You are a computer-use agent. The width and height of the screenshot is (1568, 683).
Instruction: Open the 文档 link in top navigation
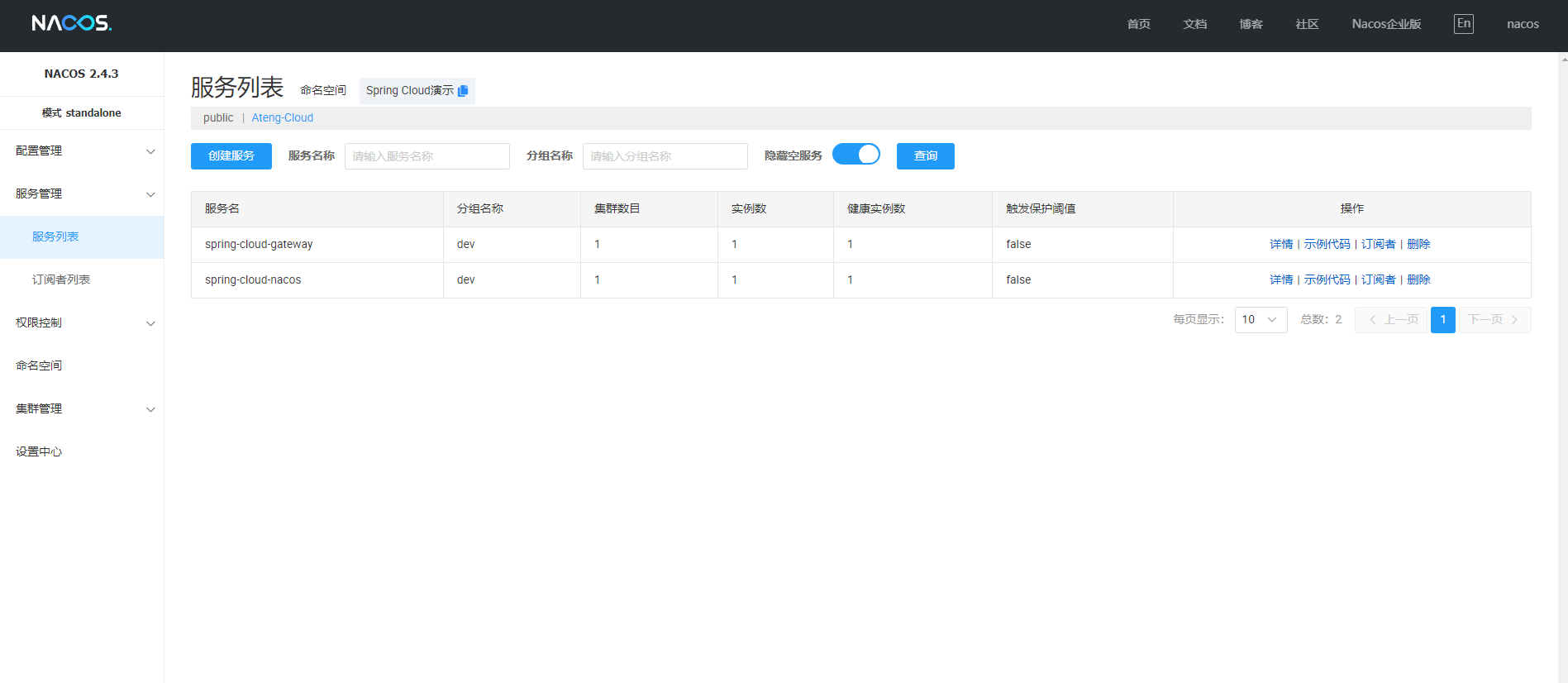[1194, 24]
